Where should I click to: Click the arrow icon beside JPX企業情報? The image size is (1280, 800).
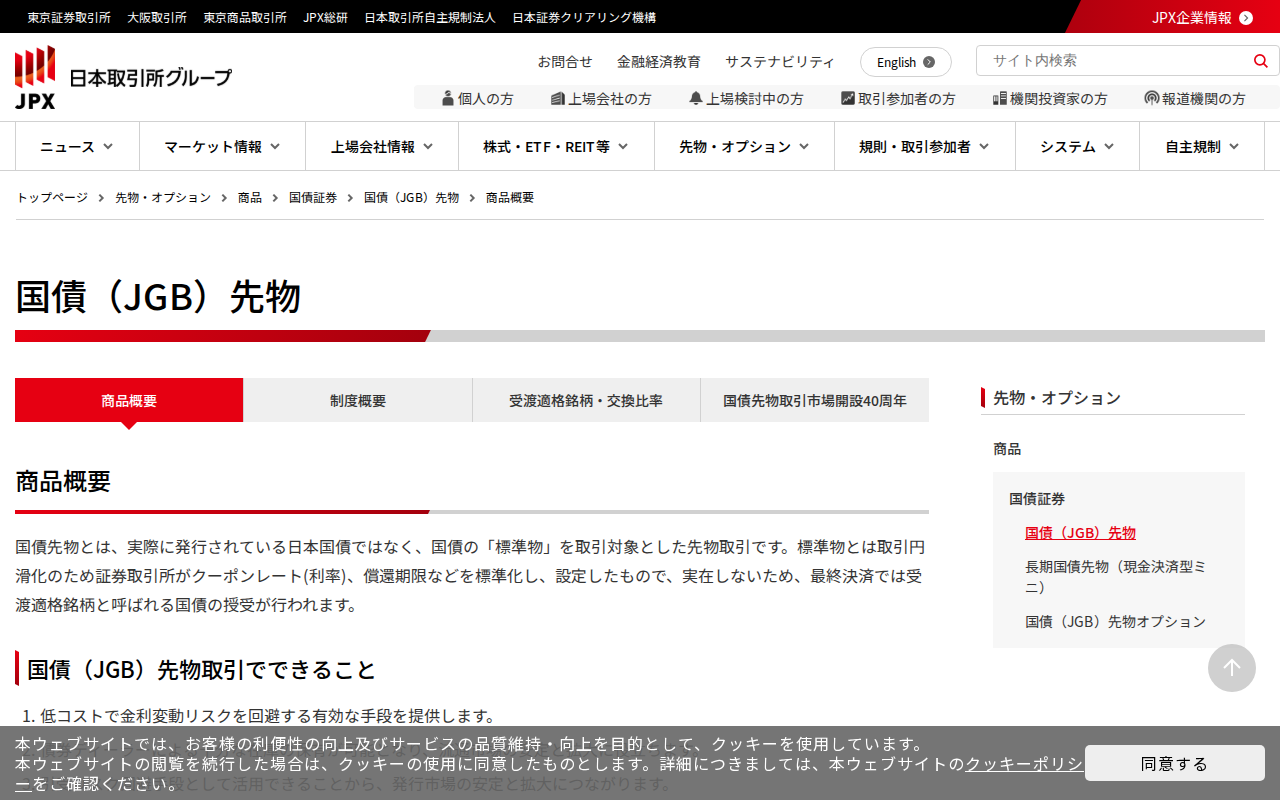point(1246,18)
